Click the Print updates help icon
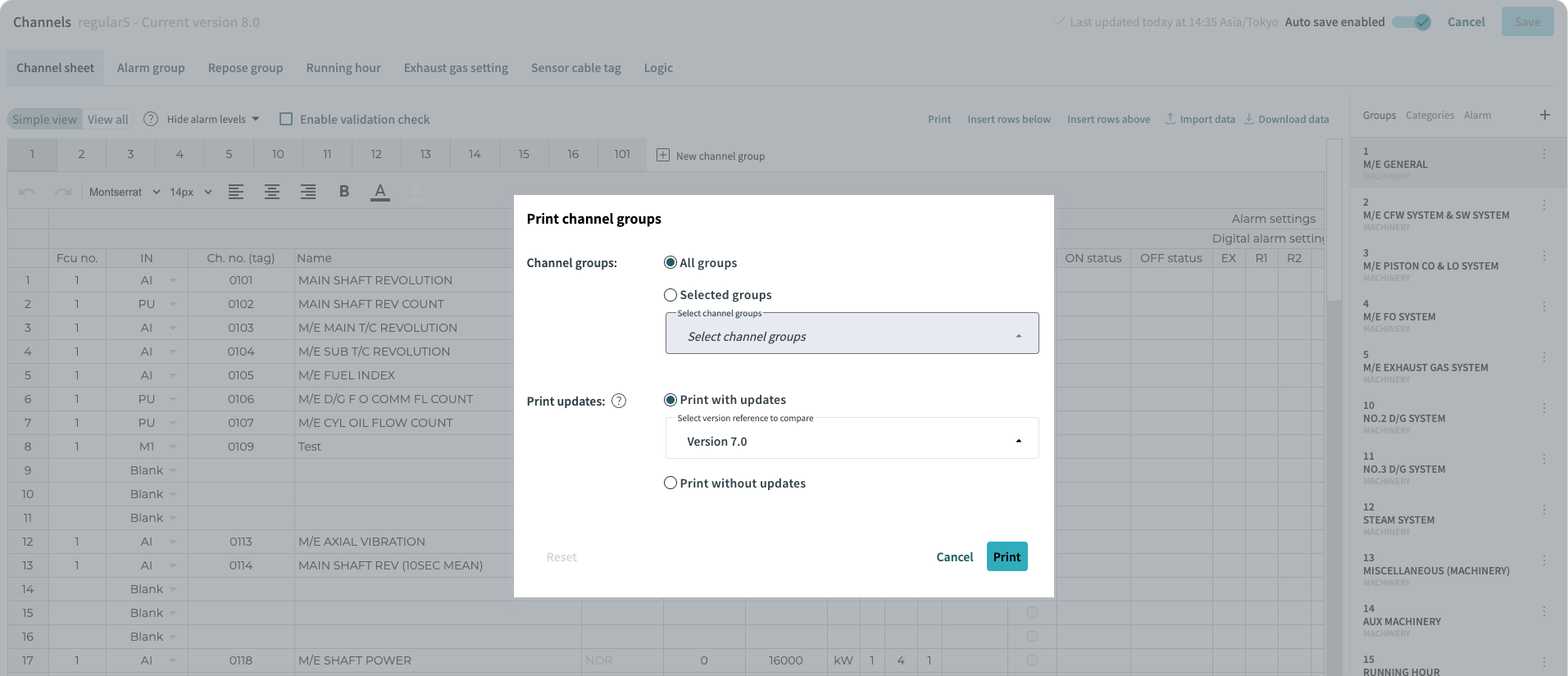 tap(620, 401)
